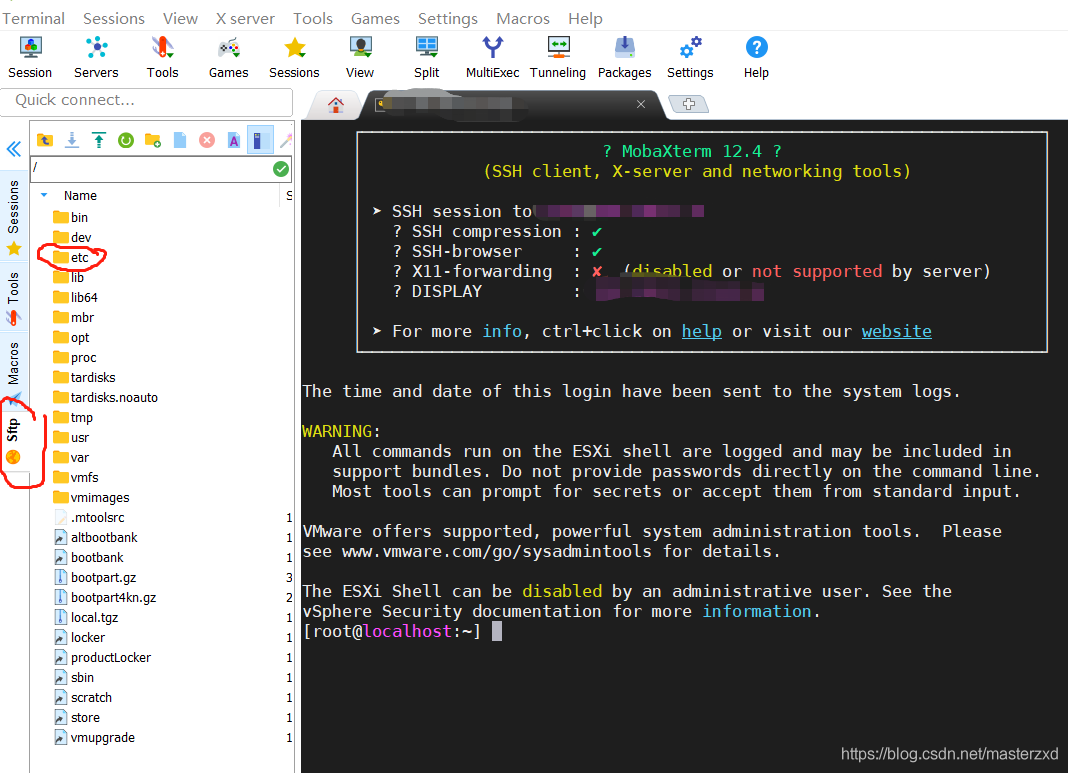Select the .mtoolsrc file
Image resolution: width=1068 pixels, height=773 pixels.
[x=89, y=518]
